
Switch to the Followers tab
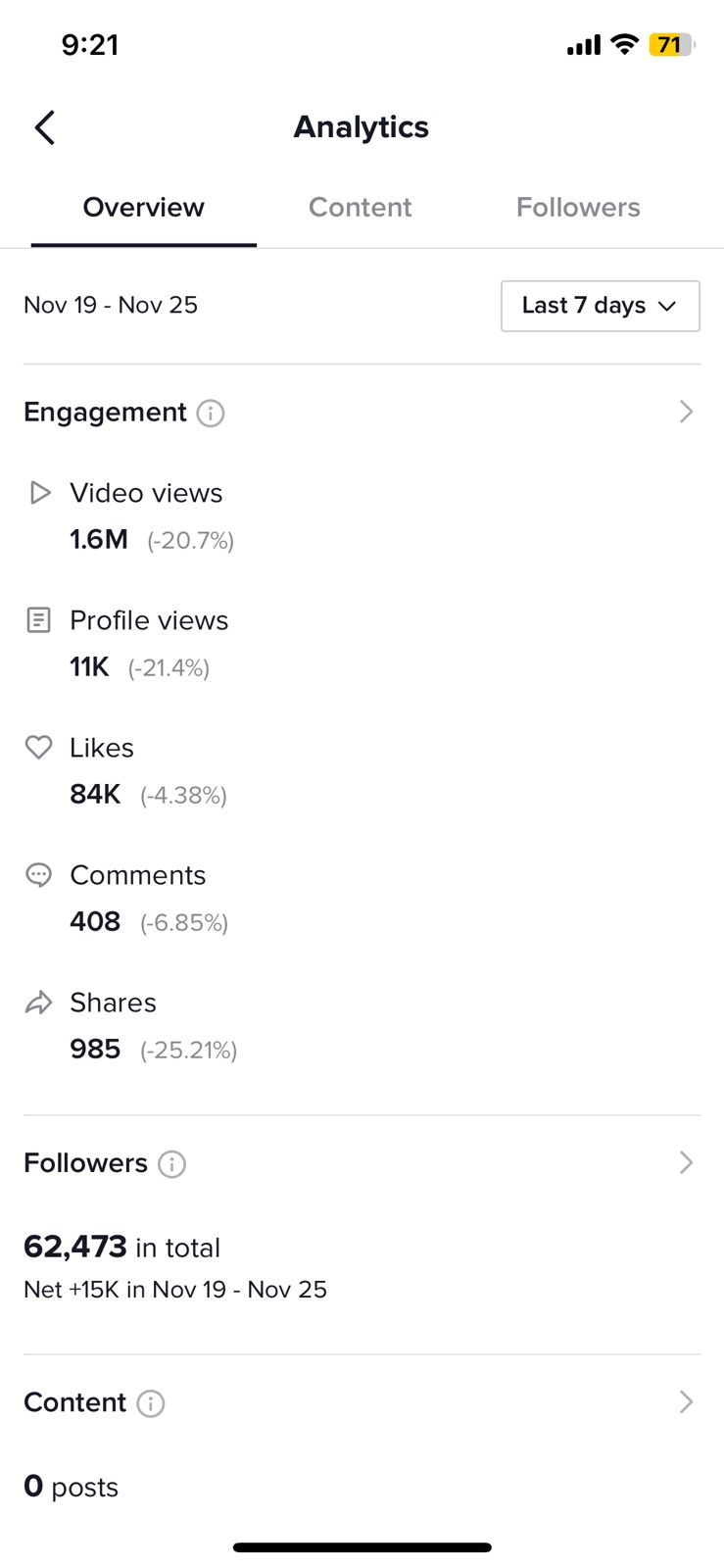[x=578, y=208]
